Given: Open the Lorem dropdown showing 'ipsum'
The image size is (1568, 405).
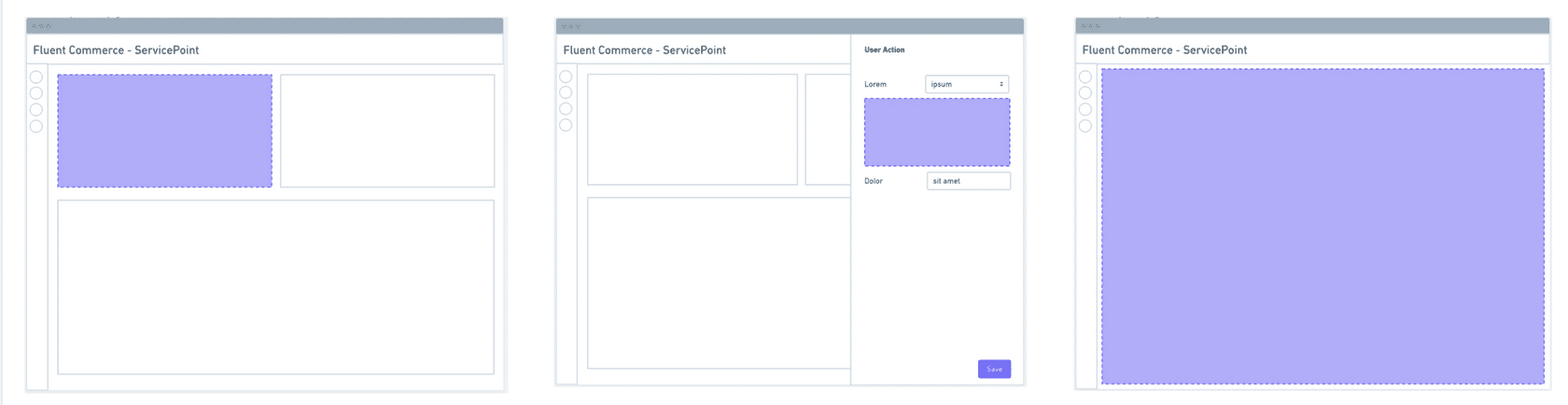Looking at the screenshot, I should pos(965,84).
